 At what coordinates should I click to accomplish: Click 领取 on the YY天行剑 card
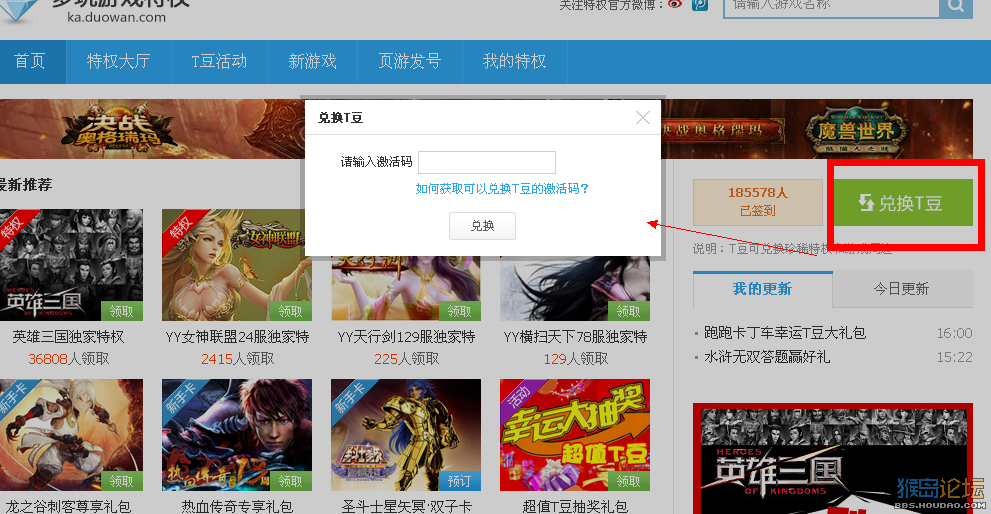tap(459, 311)
